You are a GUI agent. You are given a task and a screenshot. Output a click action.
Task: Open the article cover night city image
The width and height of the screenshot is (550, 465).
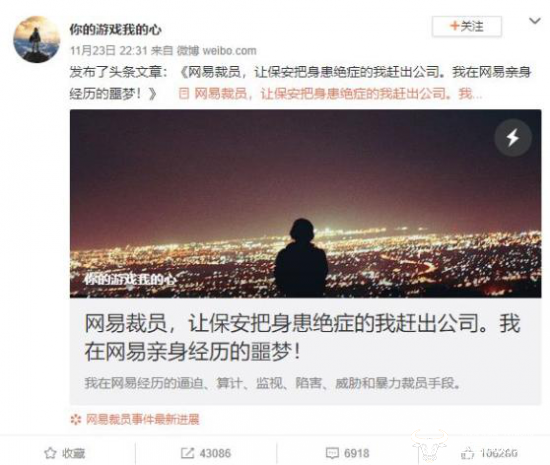pyautogui.click(x=305, y=204)
